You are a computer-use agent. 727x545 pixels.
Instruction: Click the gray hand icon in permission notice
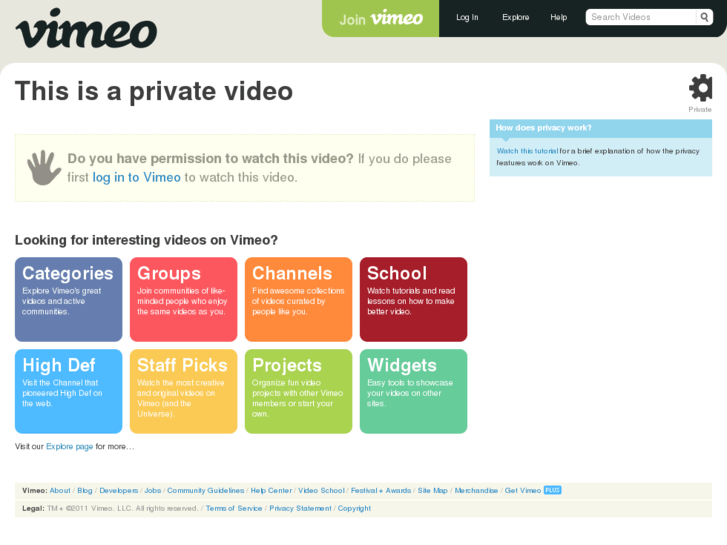(44, 167)
